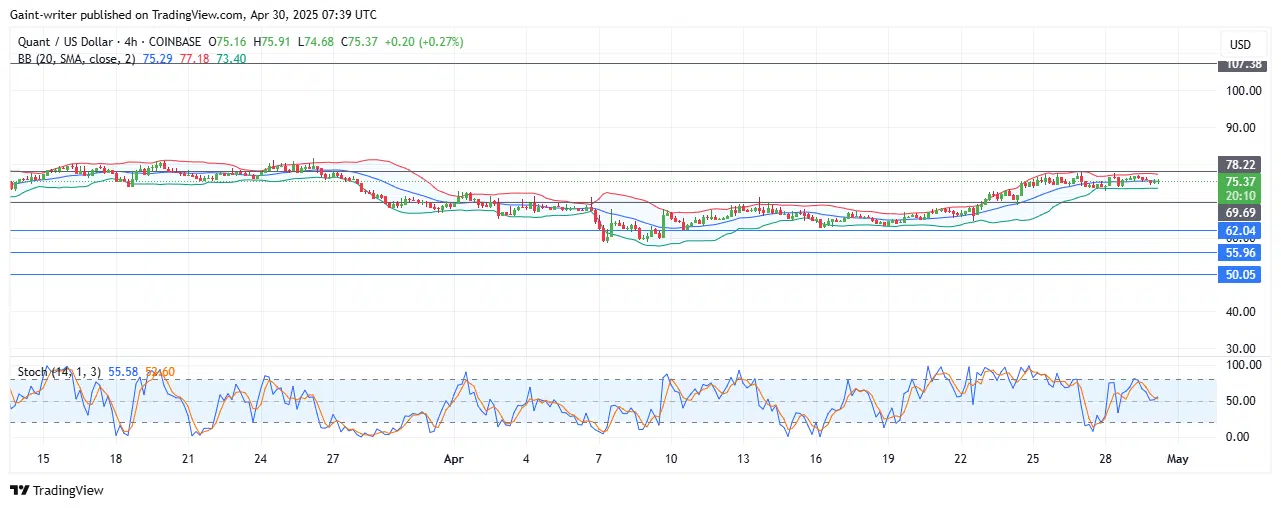Click the 18 date label on the time axis

(116, 459)
